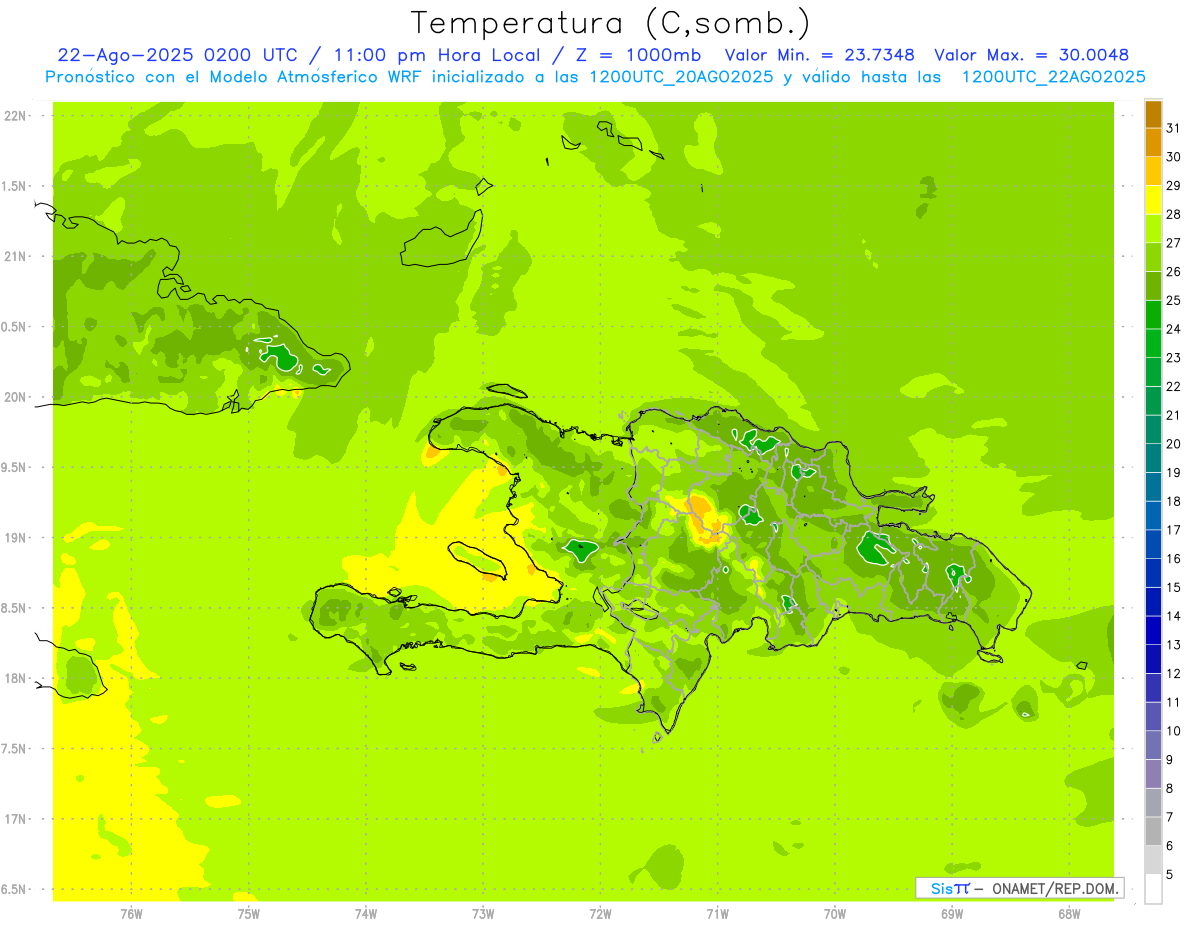Click the 75W longitude label
The height and width of the screenshot is (927, 1200).
tap(249, 914)
